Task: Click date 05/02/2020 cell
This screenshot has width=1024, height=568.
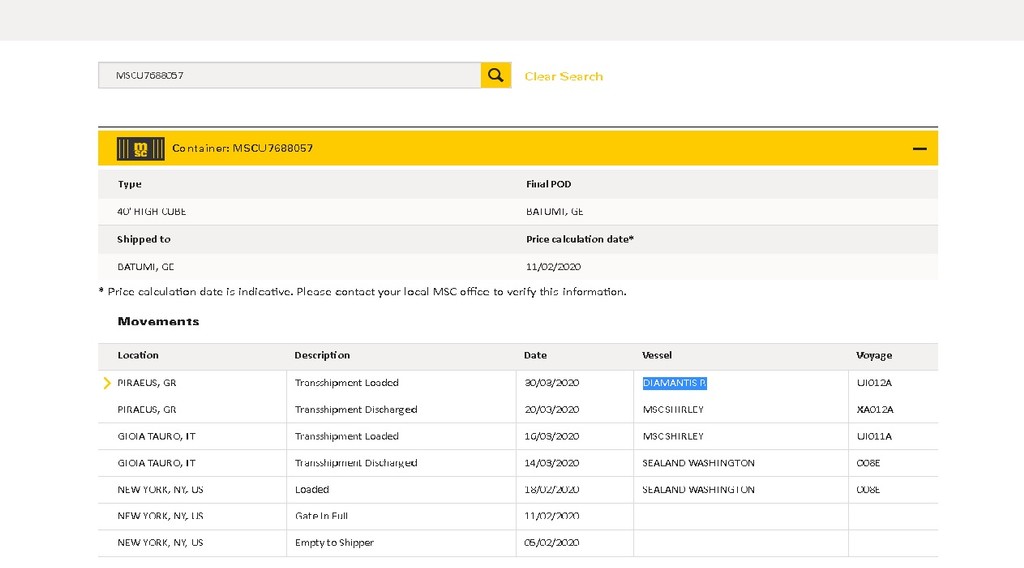Action: [x=552, y=543]
